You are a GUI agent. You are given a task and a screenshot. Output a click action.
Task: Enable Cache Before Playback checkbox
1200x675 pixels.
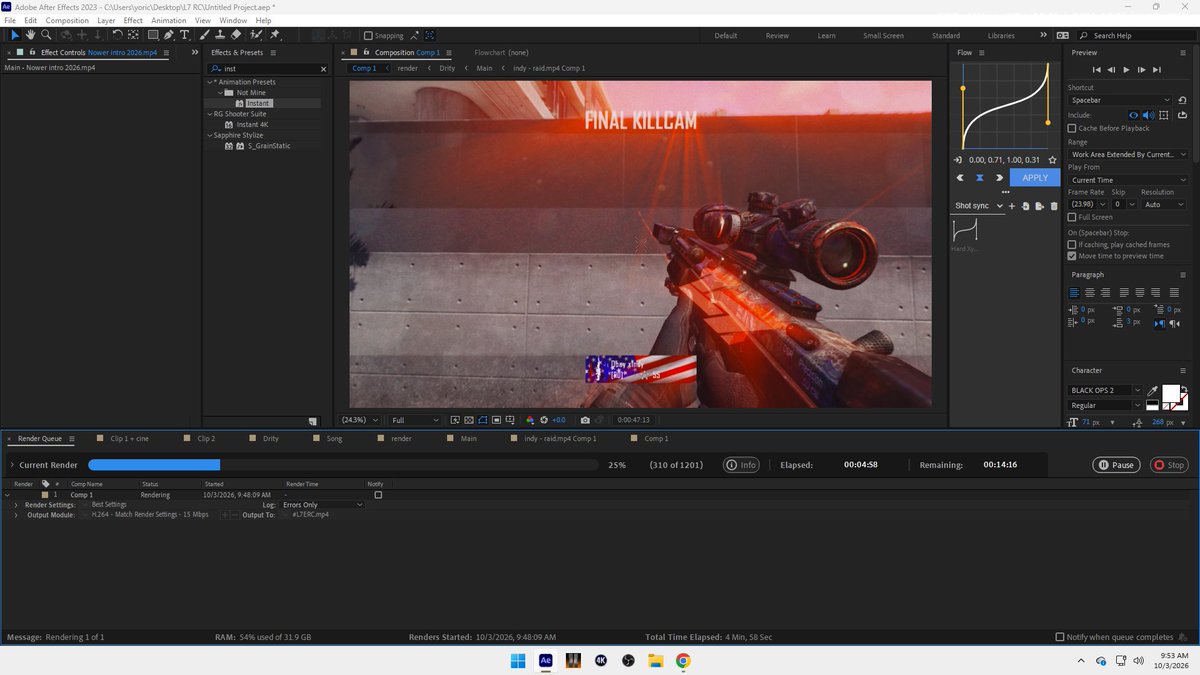click(1072, 128)
